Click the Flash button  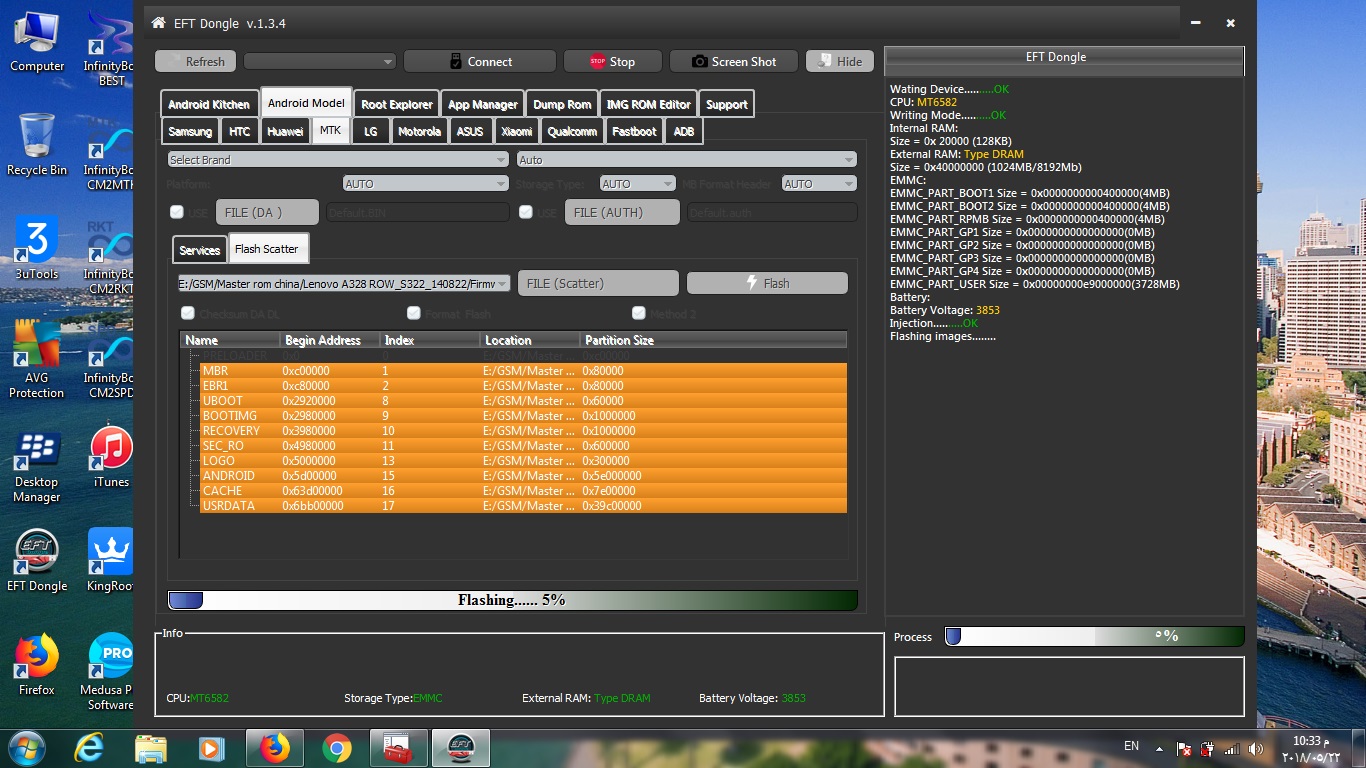tap(767, 283)
